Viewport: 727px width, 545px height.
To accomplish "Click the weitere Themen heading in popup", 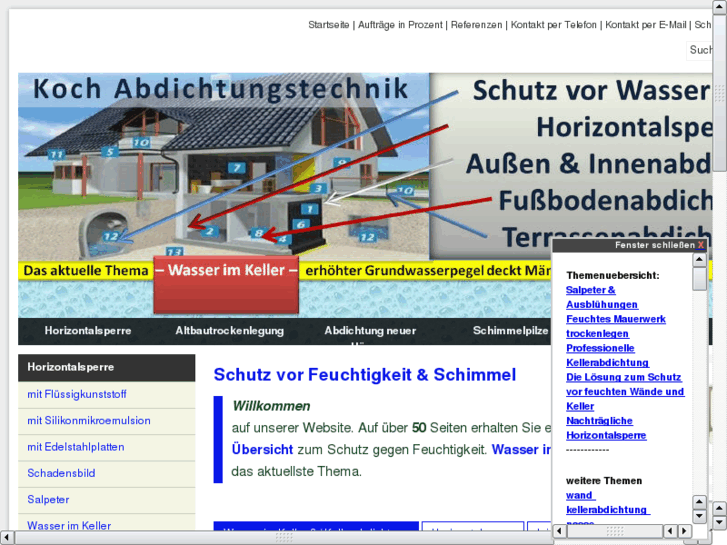I will [604, 481].
